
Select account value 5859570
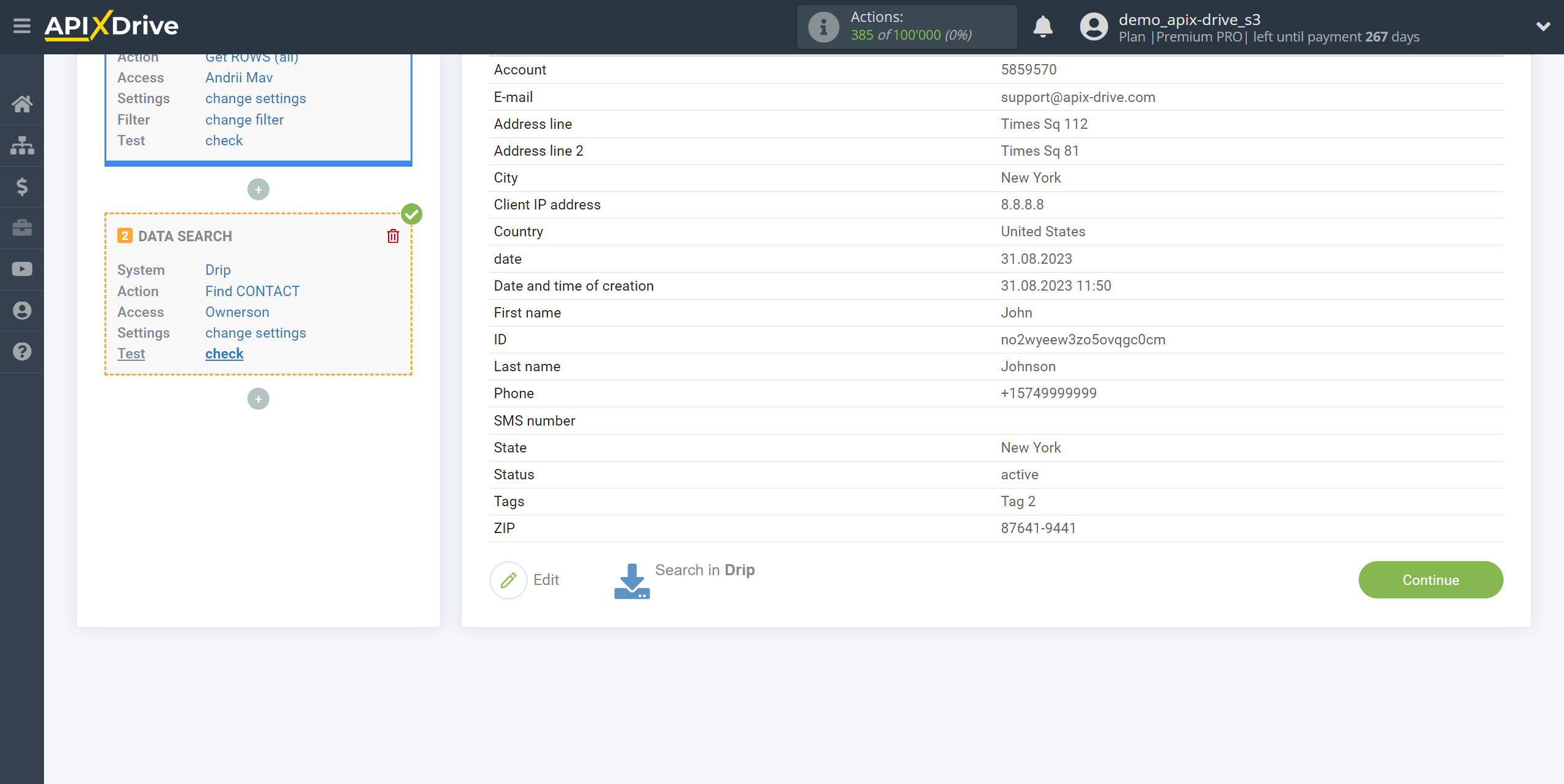[x=1029, y=70]
